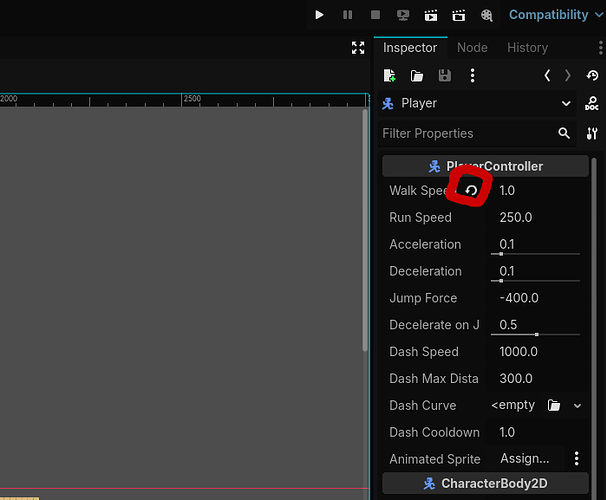Switch to the Inspector tab
606x500 pixels.
pos(410,48)
